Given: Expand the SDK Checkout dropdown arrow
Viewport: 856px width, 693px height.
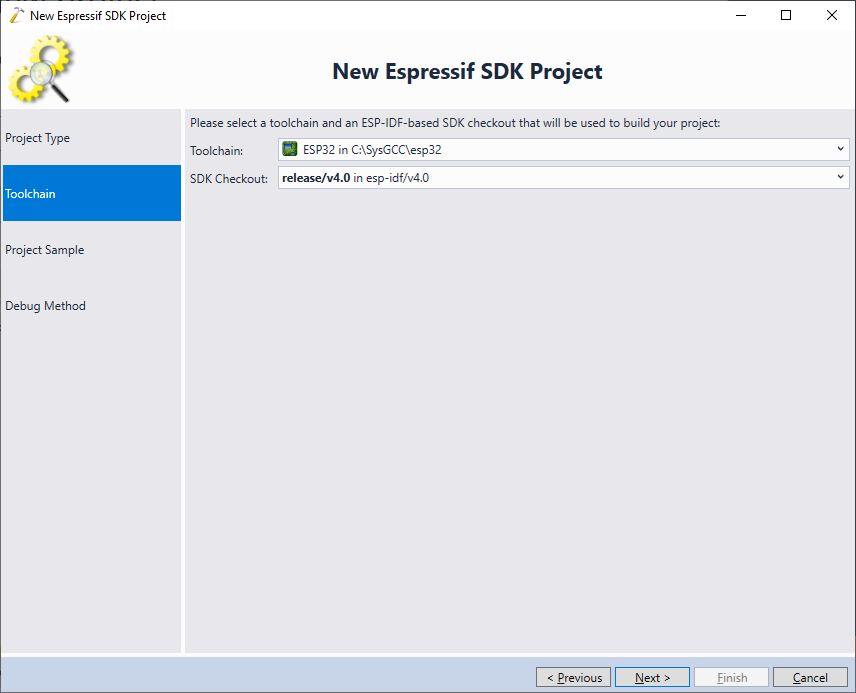Looking at the screenshot, I should tap(840, 177).
